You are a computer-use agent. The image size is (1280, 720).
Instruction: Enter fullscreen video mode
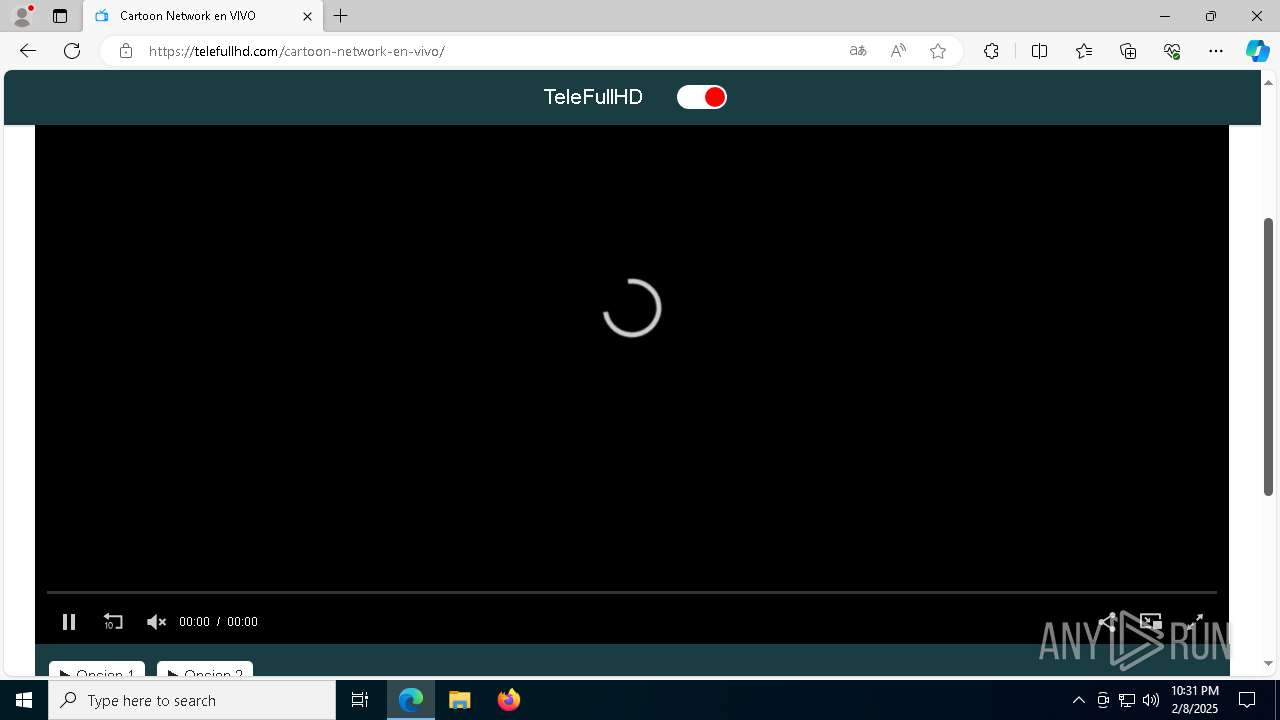(x=1194, y=622)
